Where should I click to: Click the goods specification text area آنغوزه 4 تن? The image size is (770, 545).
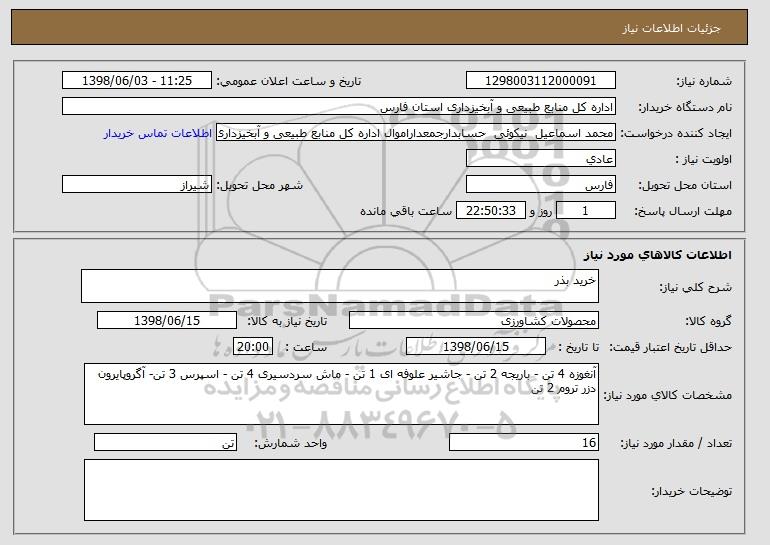[x=341, y=394]
